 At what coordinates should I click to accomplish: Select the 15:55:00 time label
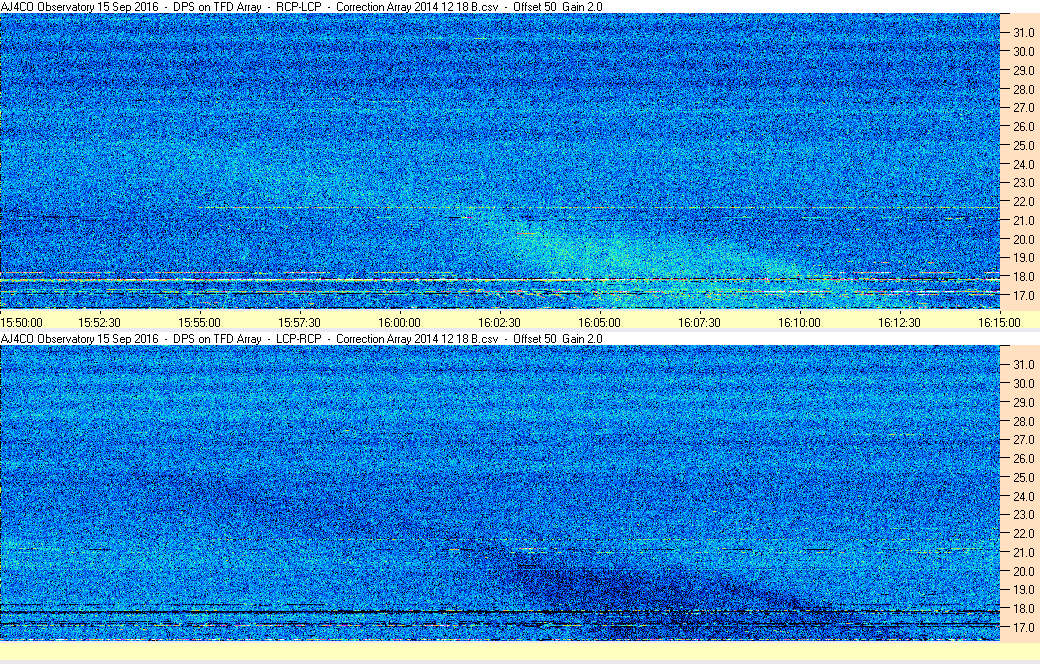pos(199,322)
